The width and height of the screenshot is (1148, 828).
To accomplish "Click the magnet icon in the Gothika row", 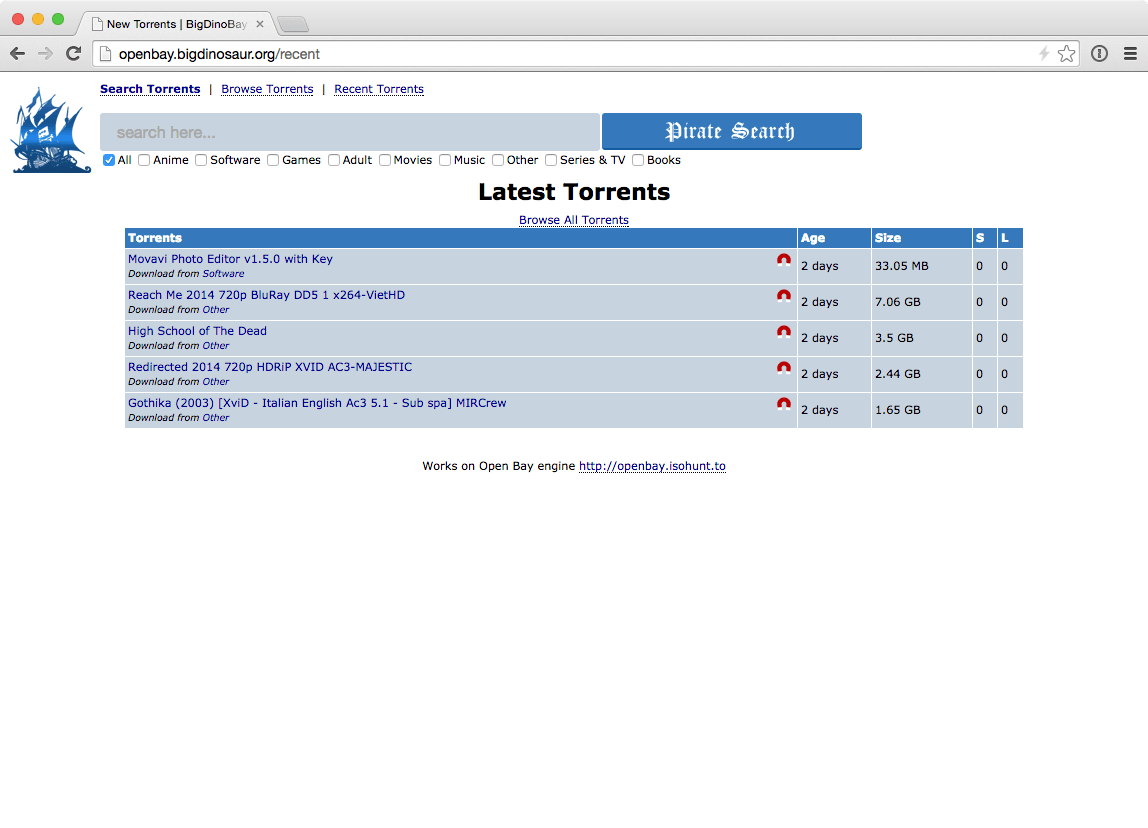I will click(784, 404).
